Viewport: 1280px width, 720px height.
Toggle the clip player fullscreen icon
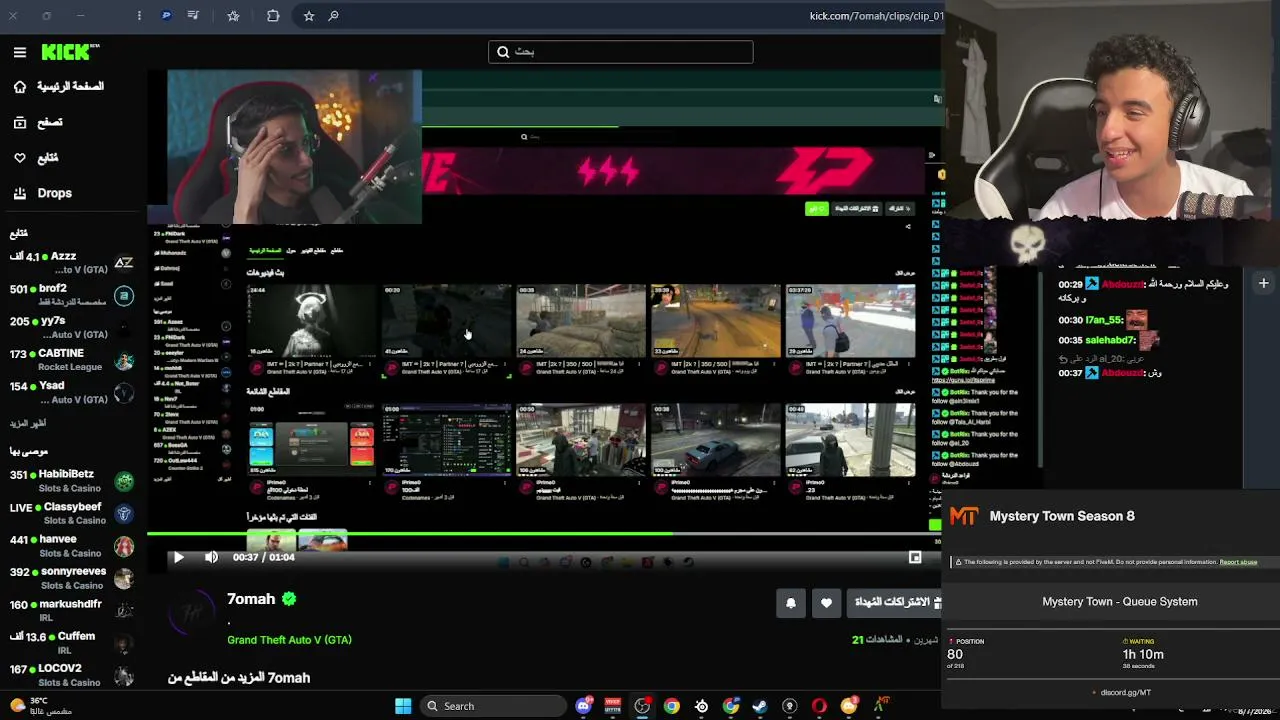pos(915,557)
